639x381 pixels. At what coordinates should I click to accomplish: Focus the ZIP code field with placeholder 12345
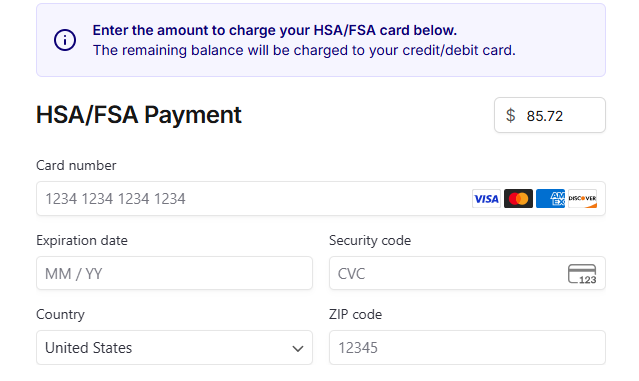tap(467, 348)
